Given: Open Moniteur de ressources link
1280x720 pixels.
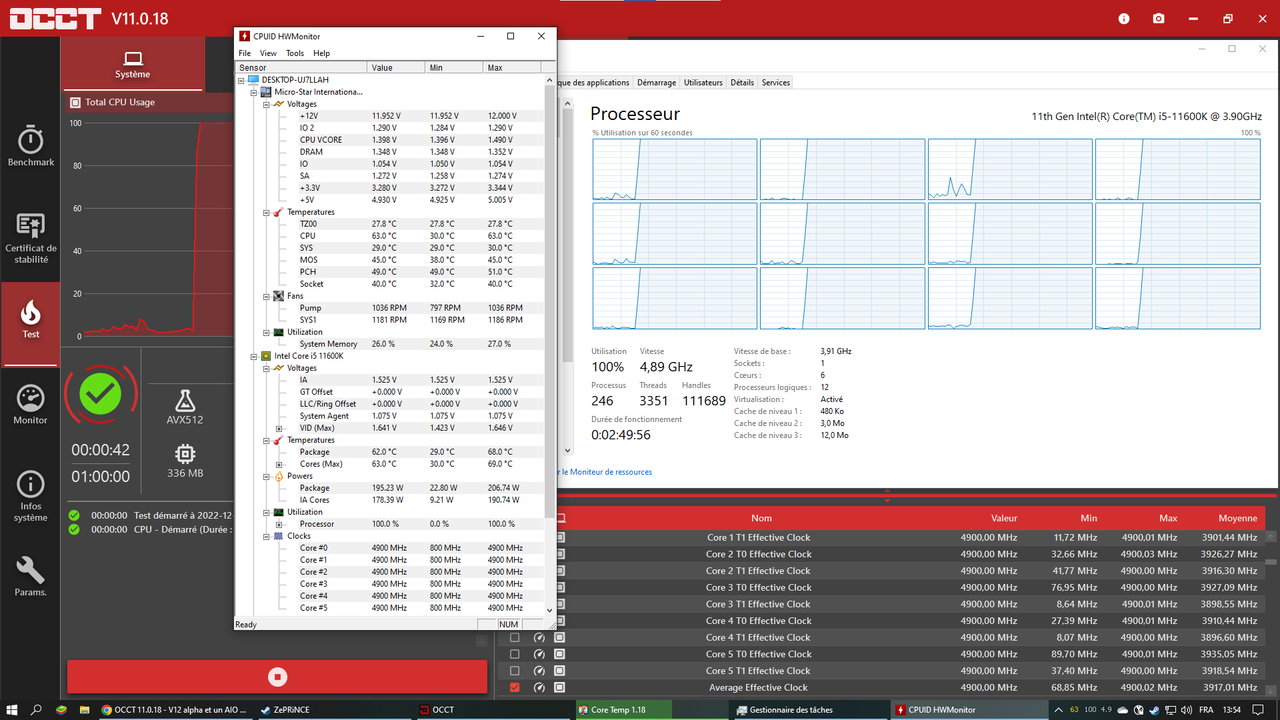Looking at the screenshot, I should [x=605, y=472].
